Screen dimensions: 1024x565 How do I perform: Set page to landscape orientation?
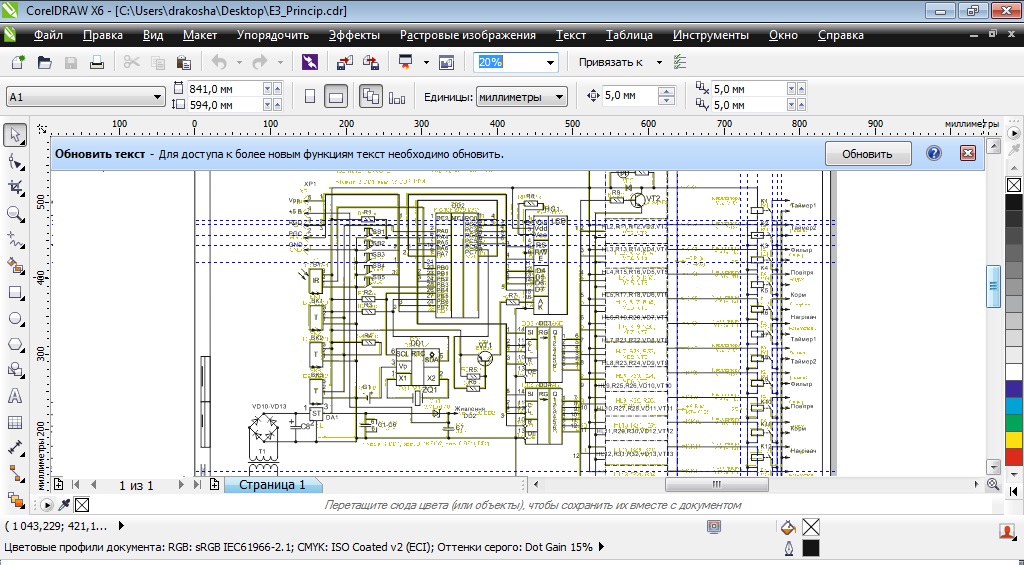coord(336,97)
